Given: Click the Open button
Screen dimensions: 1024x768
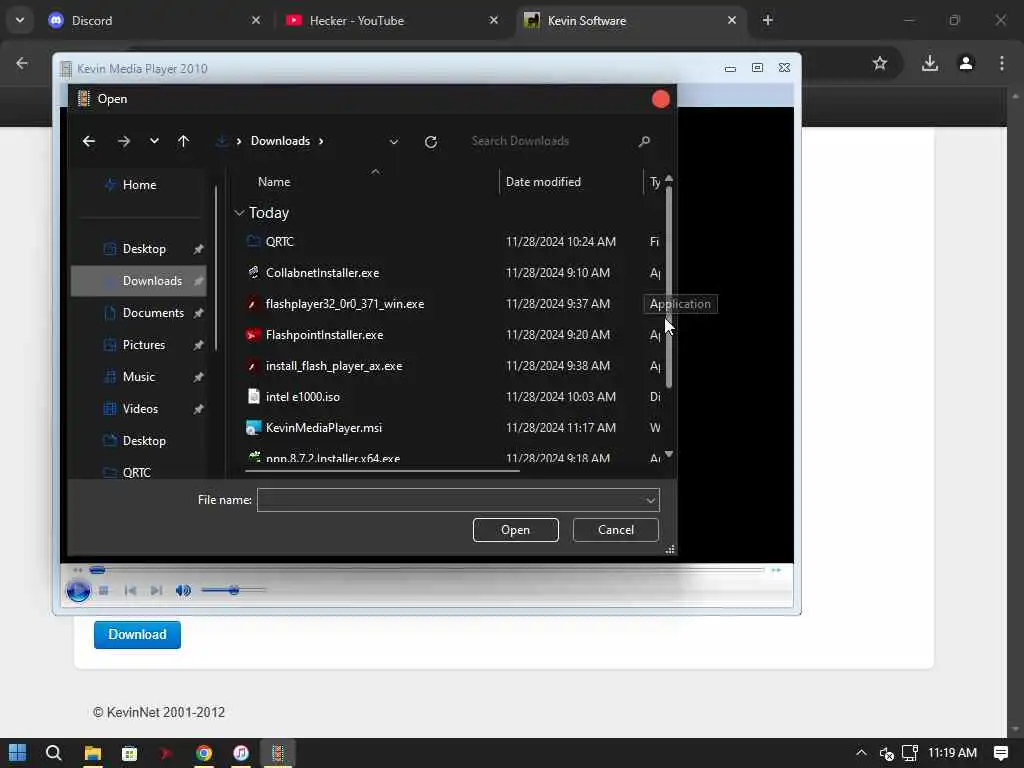Looking at the screenshot, I should [515, 530].
